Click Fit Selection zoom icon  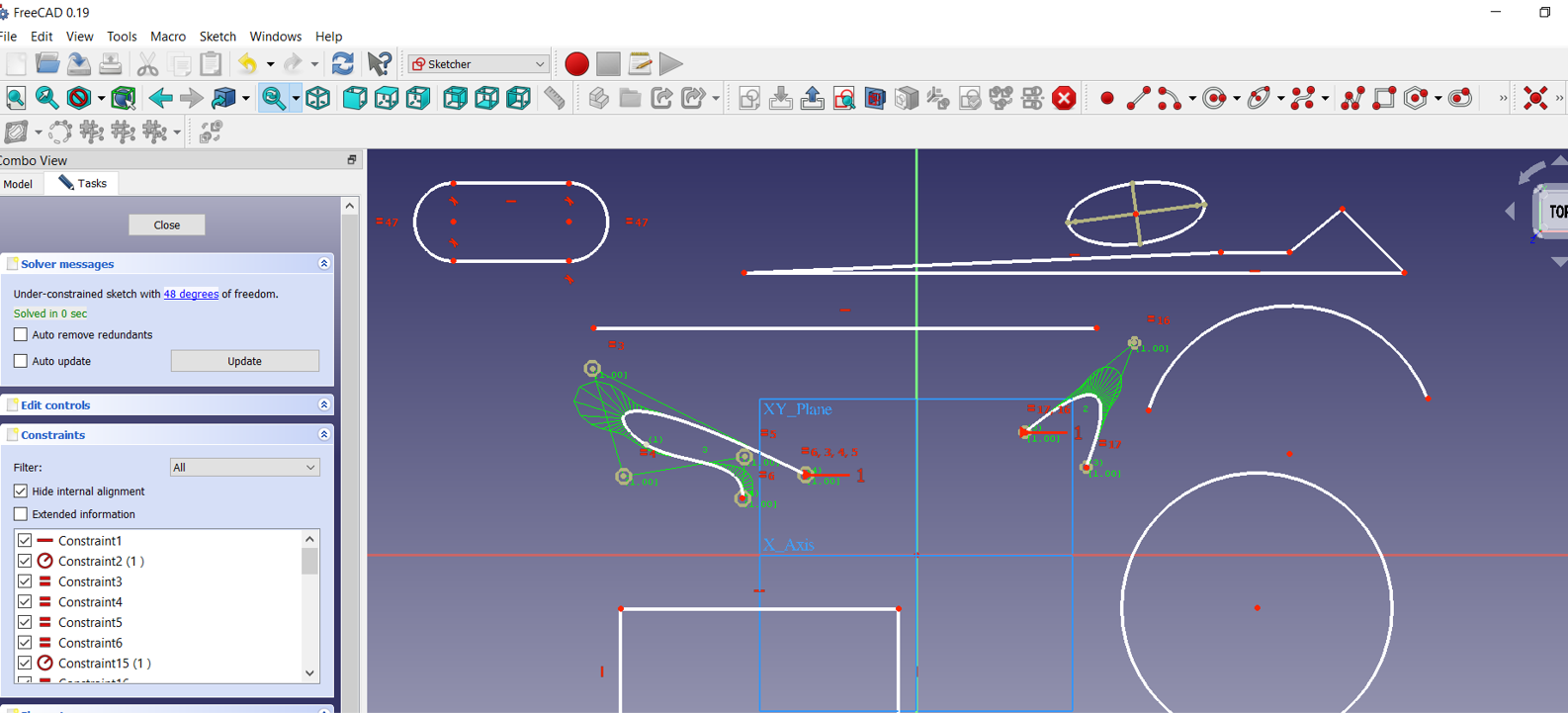coord(46,98)
